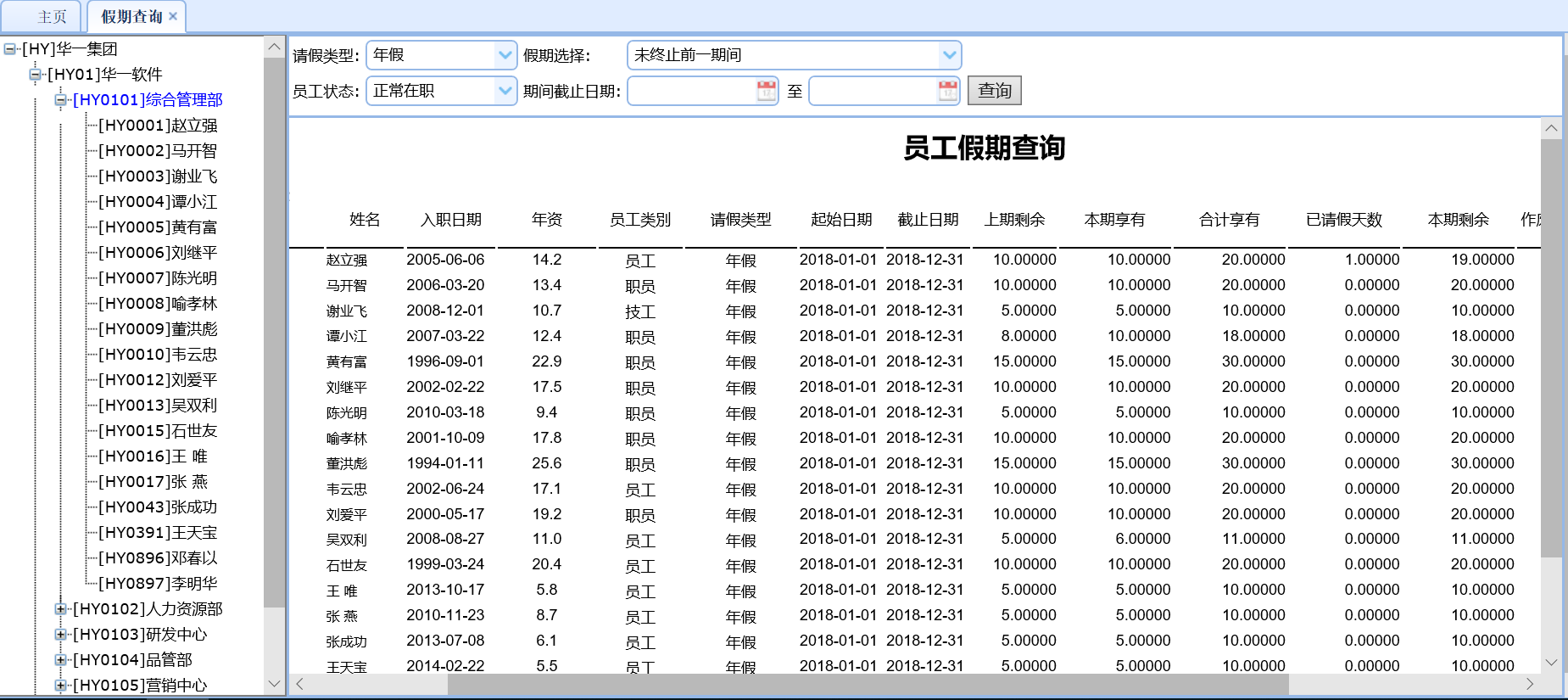Select employee [HY0001]赵立强 in tree

(158, 126)
